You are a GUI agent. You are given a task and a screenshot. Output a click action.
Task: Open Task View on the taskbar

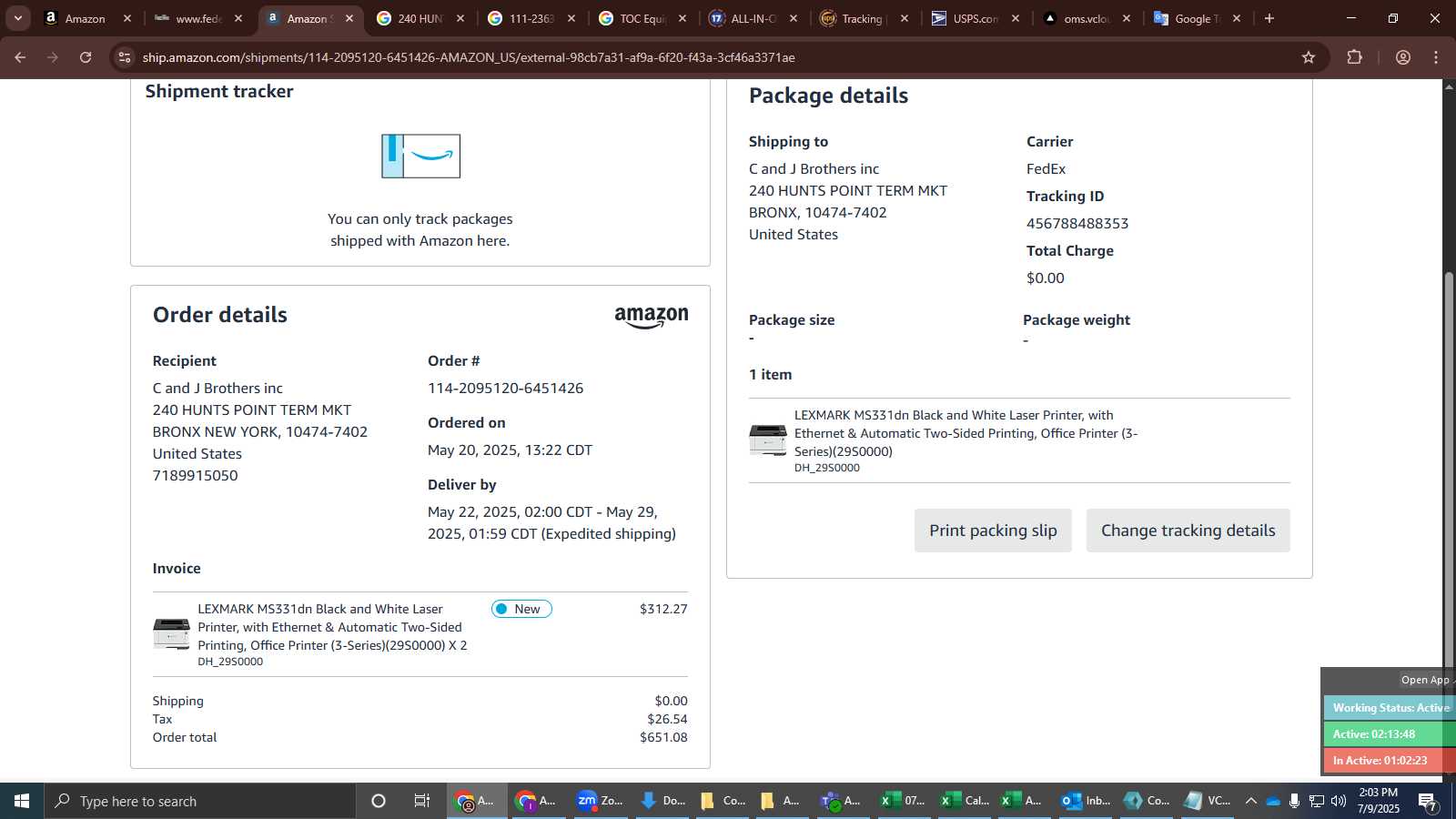pos(422,801)
